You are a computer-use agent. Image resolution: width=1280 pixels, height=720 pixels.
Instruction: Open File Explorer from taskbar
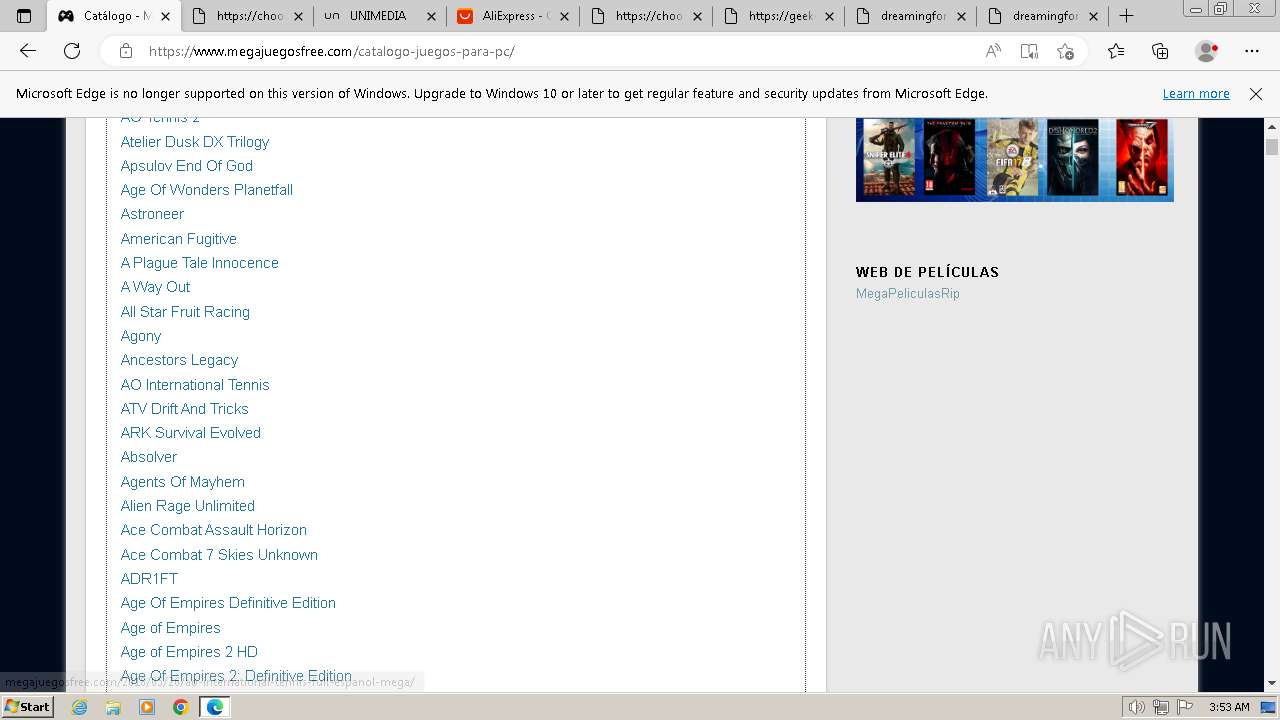tap(113, 707)
